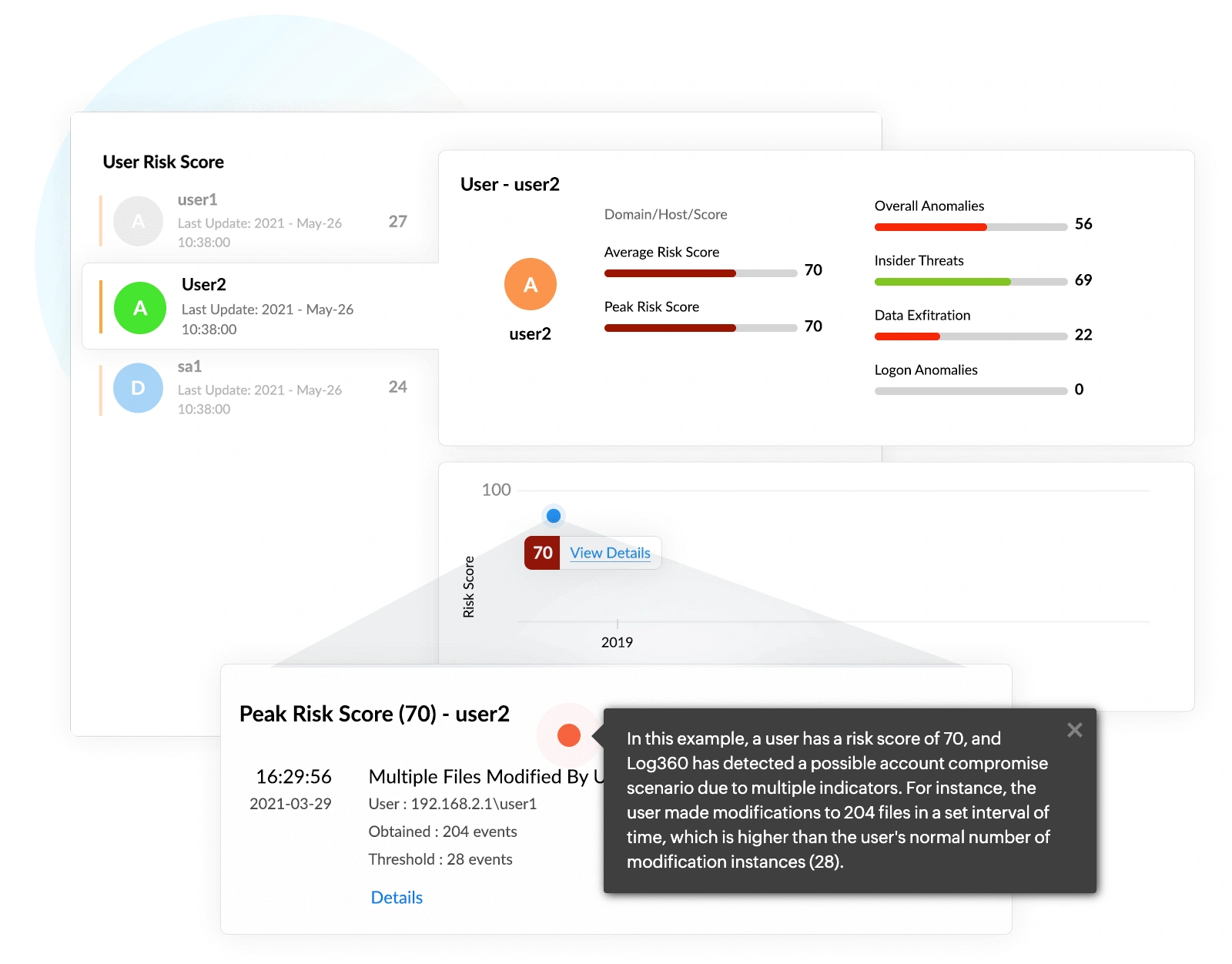1232x964 pixels.
Task: Click the Domain/Host/Score label
Action: coord(666,215)
